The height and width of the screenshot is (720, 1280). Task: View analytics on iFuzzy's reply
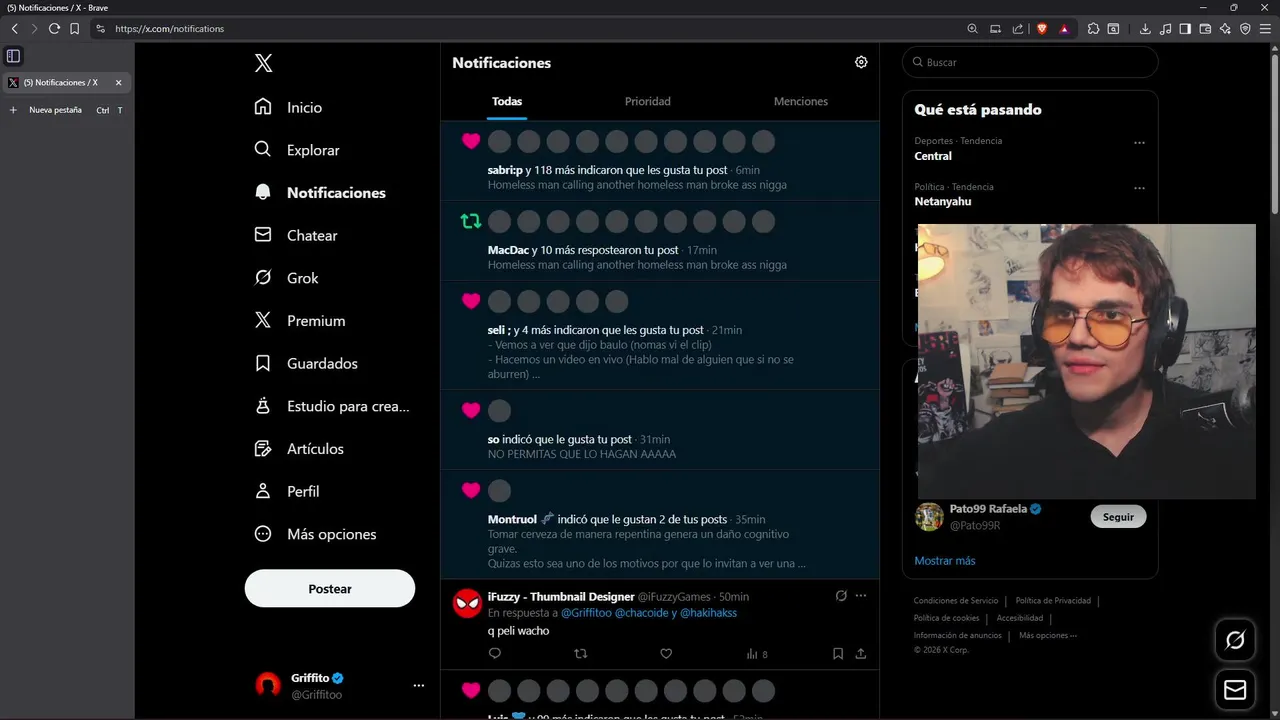click(x=757, y=654)
